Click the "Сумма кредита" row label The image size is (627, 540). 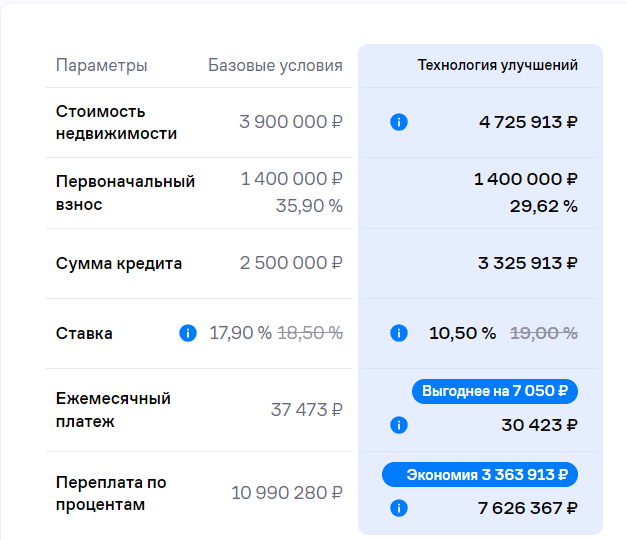118,264
